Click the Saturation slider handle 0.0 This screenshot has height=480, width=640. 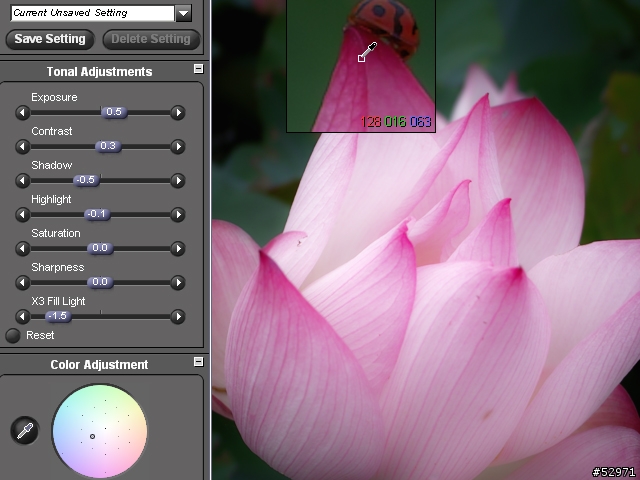(x=100, y=248)
